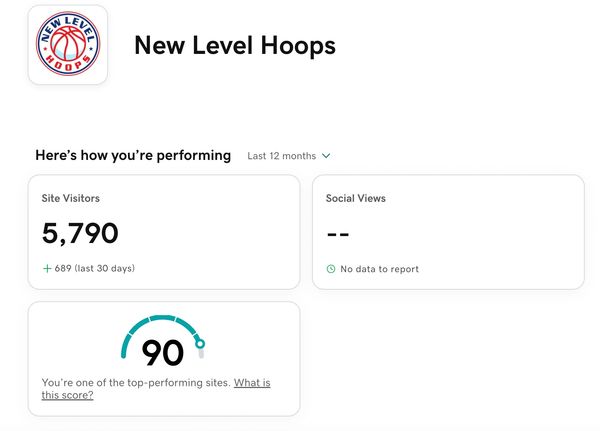600x431 pixels.
Task: Select the Site Visitors card label
Action: (70, 198)
